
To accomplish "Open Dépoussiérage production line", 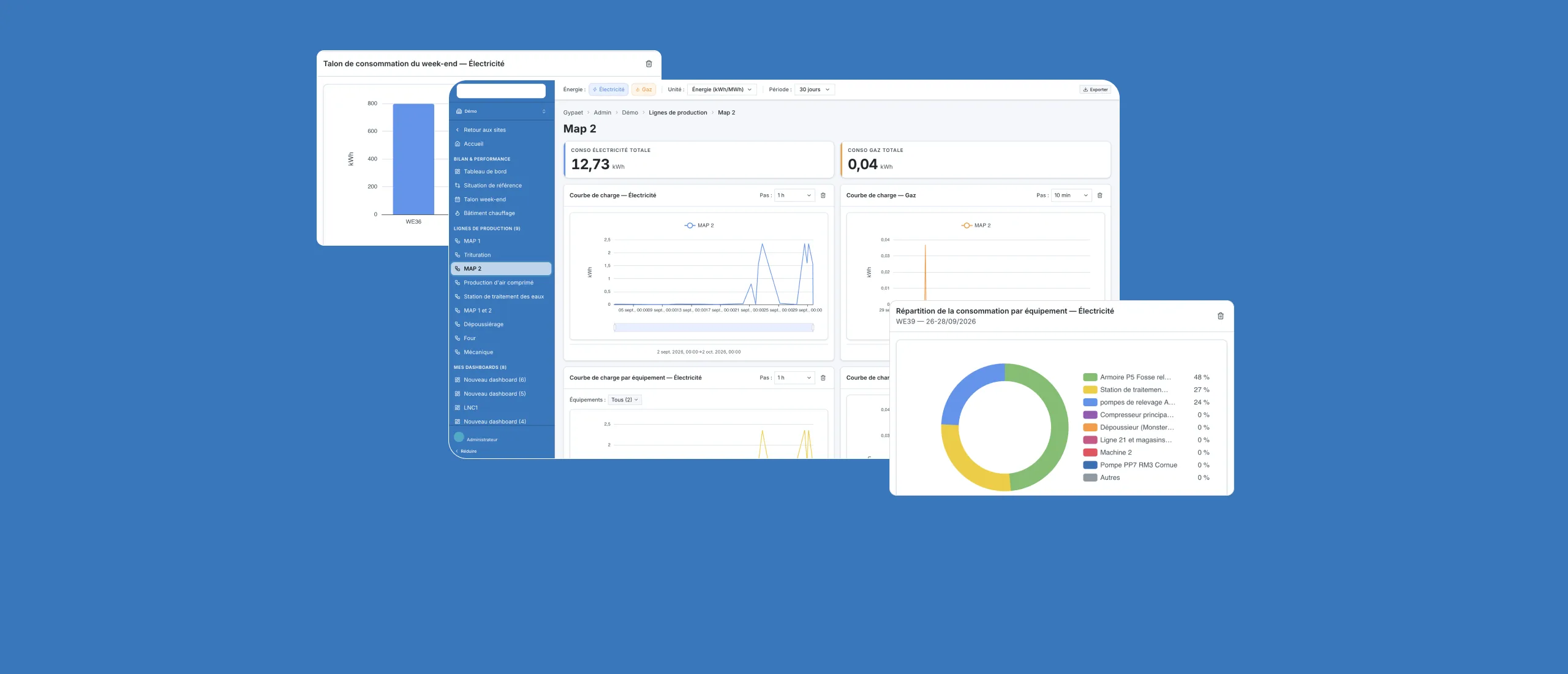I will 501,325.
